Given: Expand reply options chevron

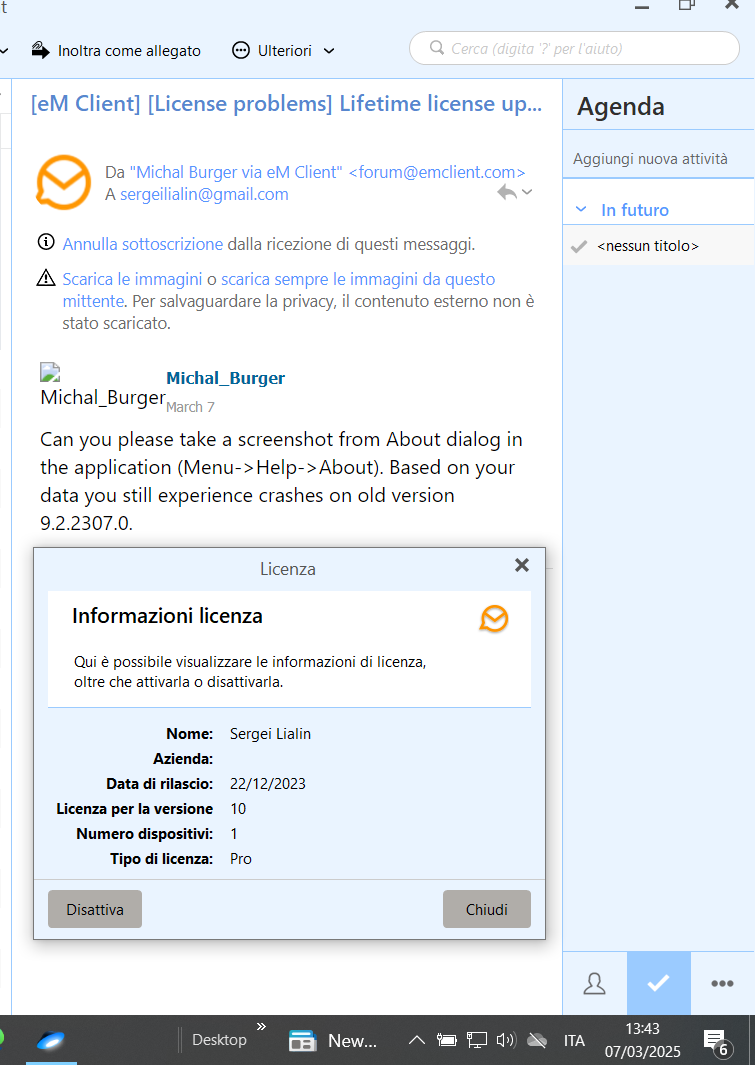Looking at the screenshot, I should coord(528,192).
